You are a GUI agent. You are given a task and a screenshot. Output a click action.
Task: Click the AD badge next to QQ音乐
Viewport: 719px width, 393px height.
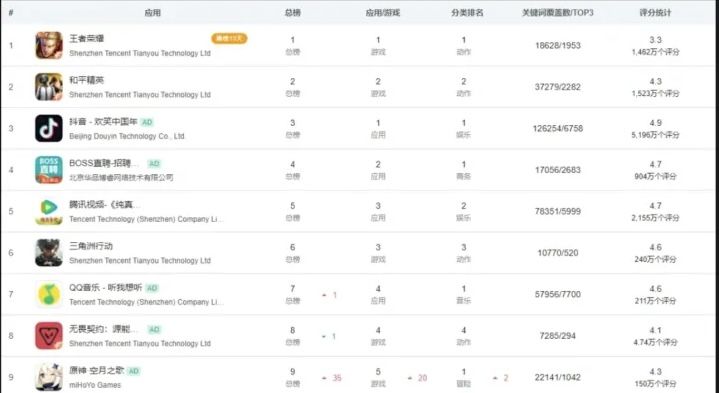[152, 288]
